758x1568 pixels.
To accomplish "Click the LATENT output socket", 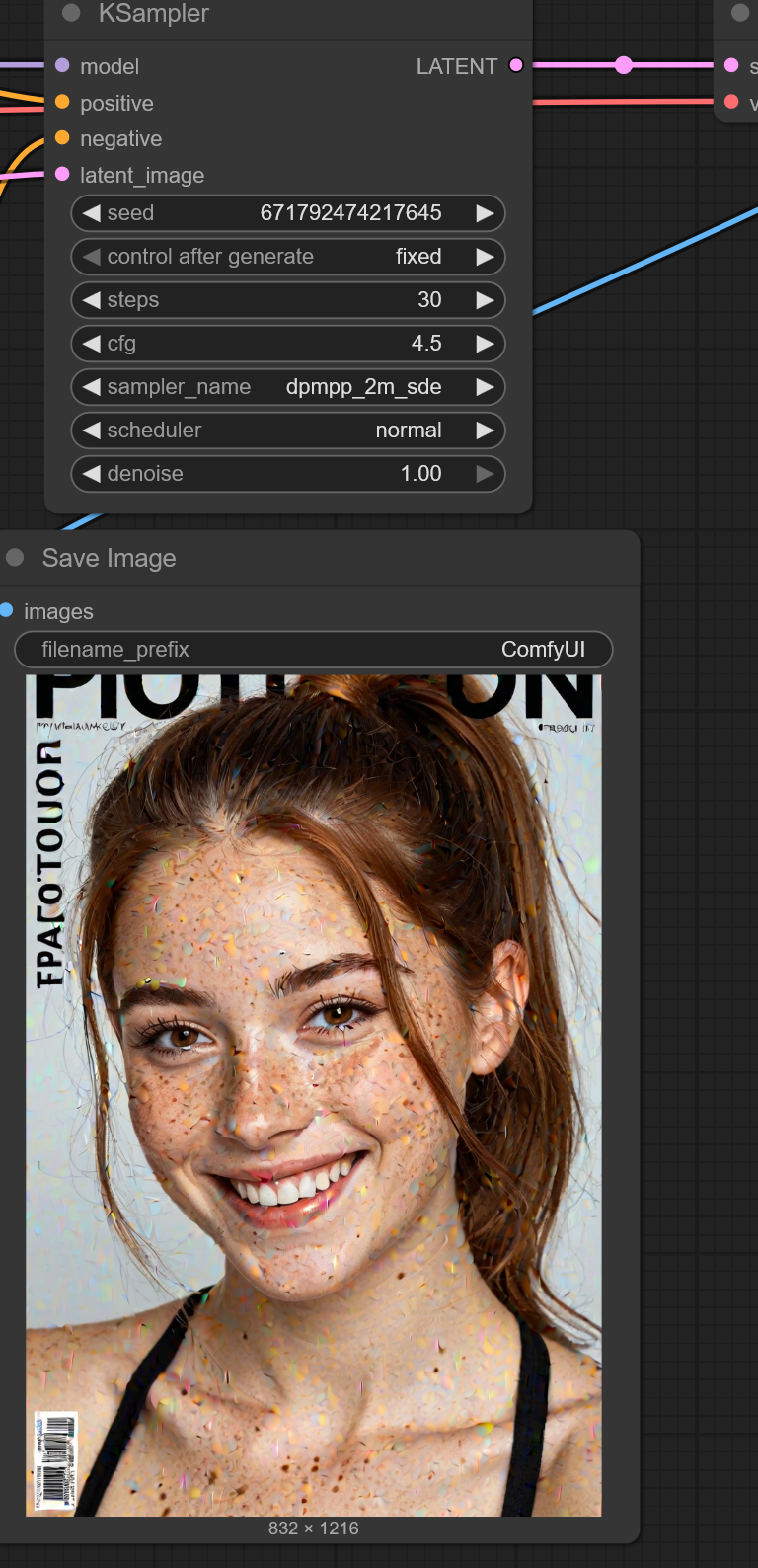I will [x=516, y=65].
